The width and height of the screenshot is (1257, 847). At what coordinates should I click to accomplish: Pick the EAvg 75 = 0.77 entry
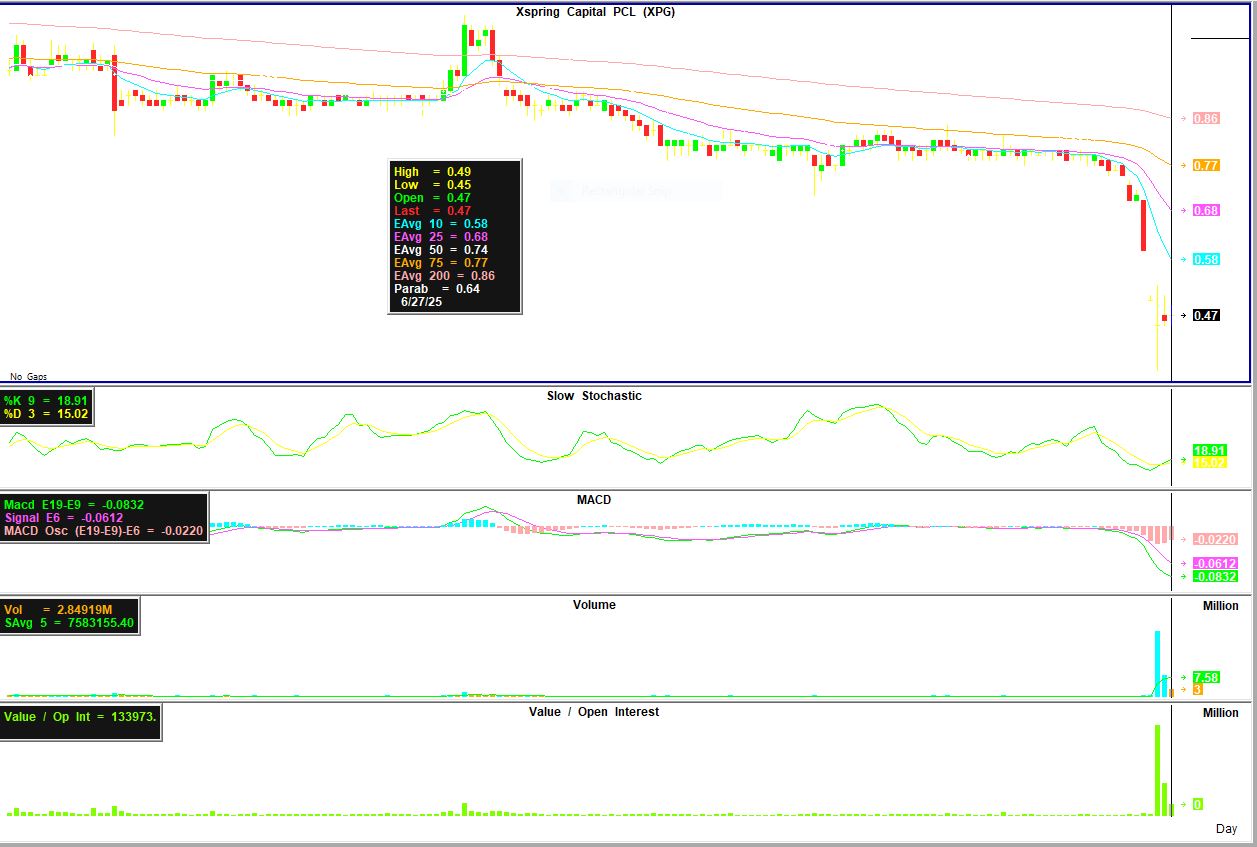(440, 263)
